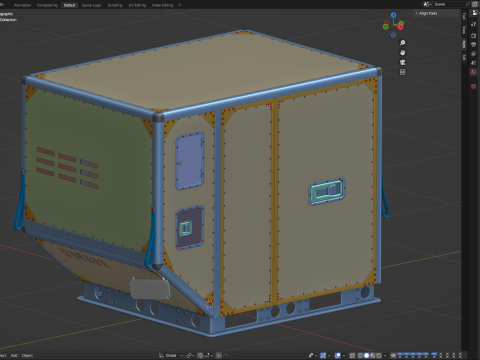
Task: Add a new workspace with plus button
Action: point(180,5)
